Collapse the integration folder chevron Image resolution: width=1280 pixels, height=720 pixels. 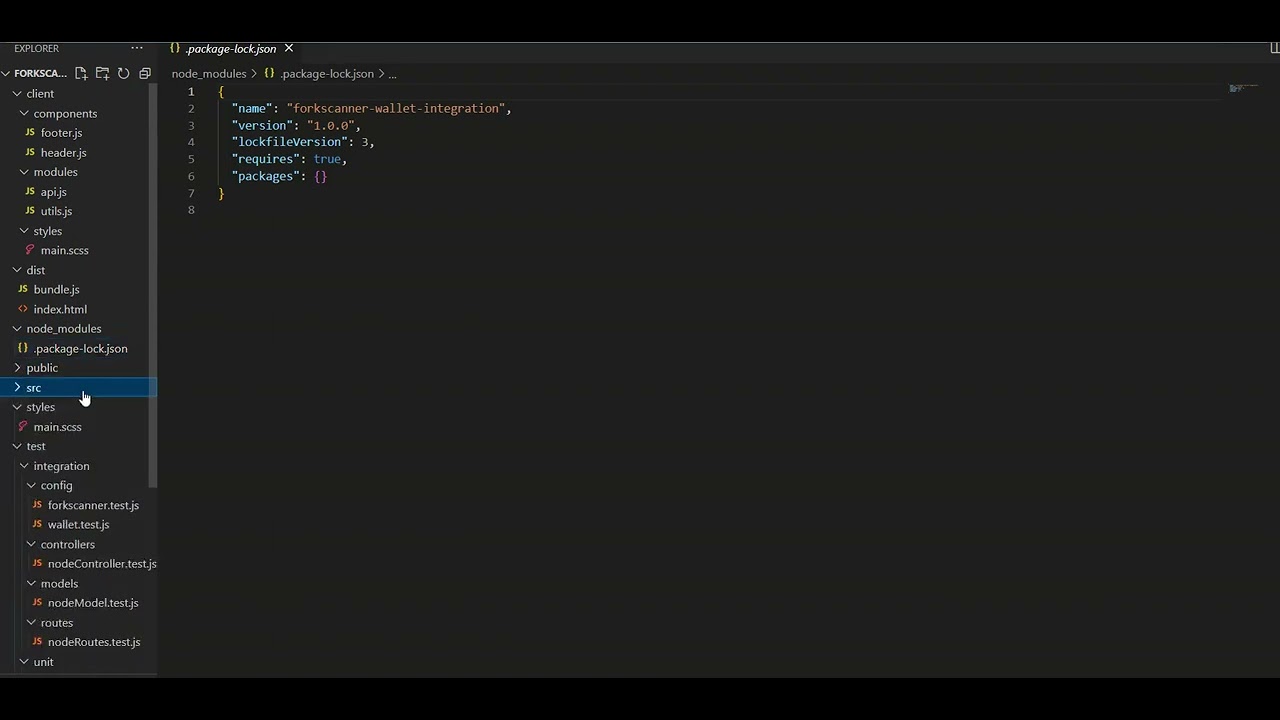(x=24, y=466)
